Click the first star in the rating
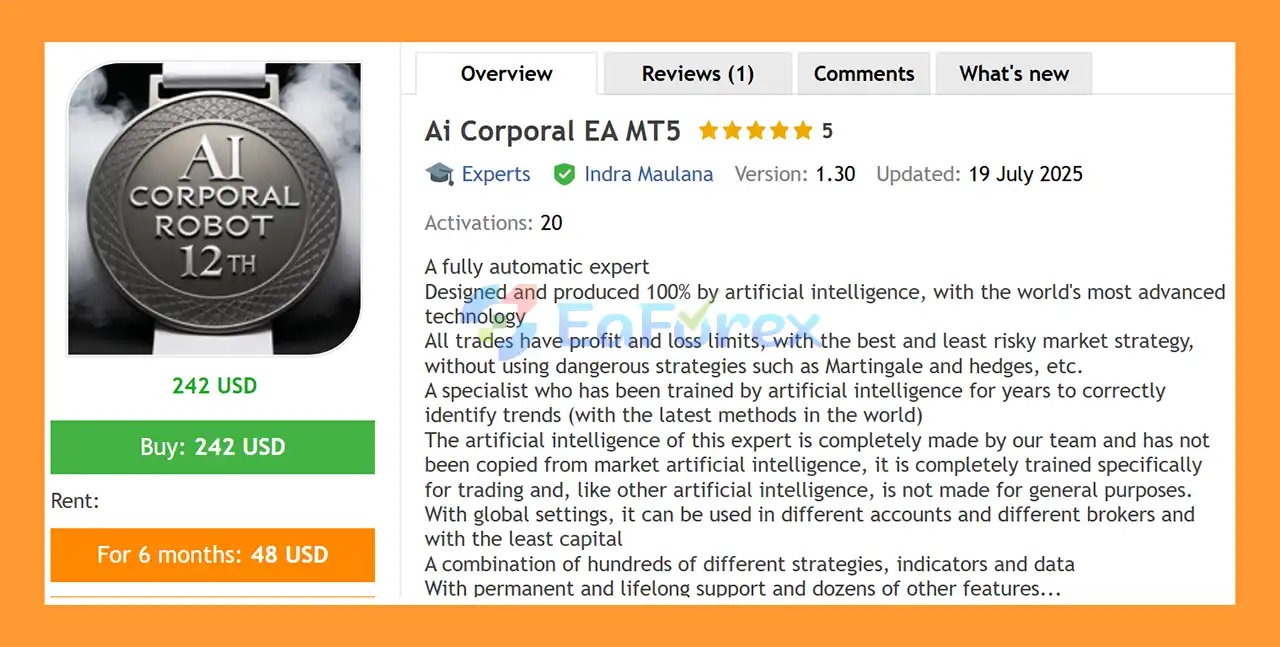Viewport: 1280px width, 647px height. 708,131
